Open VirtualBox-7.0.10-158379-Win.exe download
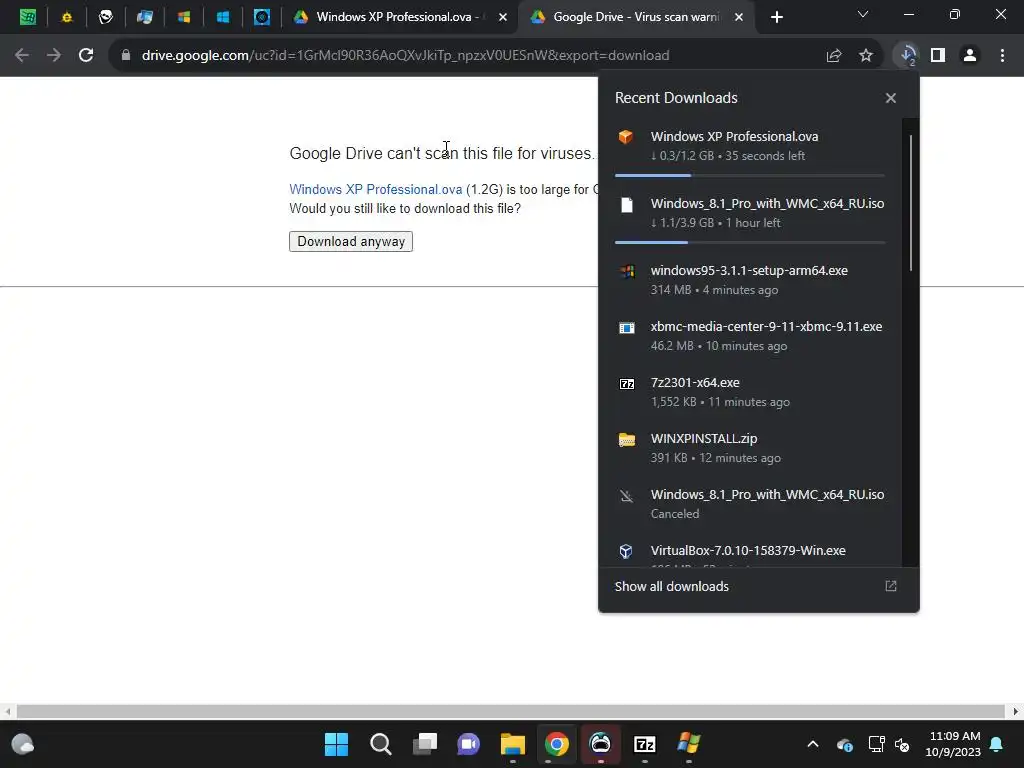This screenshot has height=768, width=1024. [750, 552]
